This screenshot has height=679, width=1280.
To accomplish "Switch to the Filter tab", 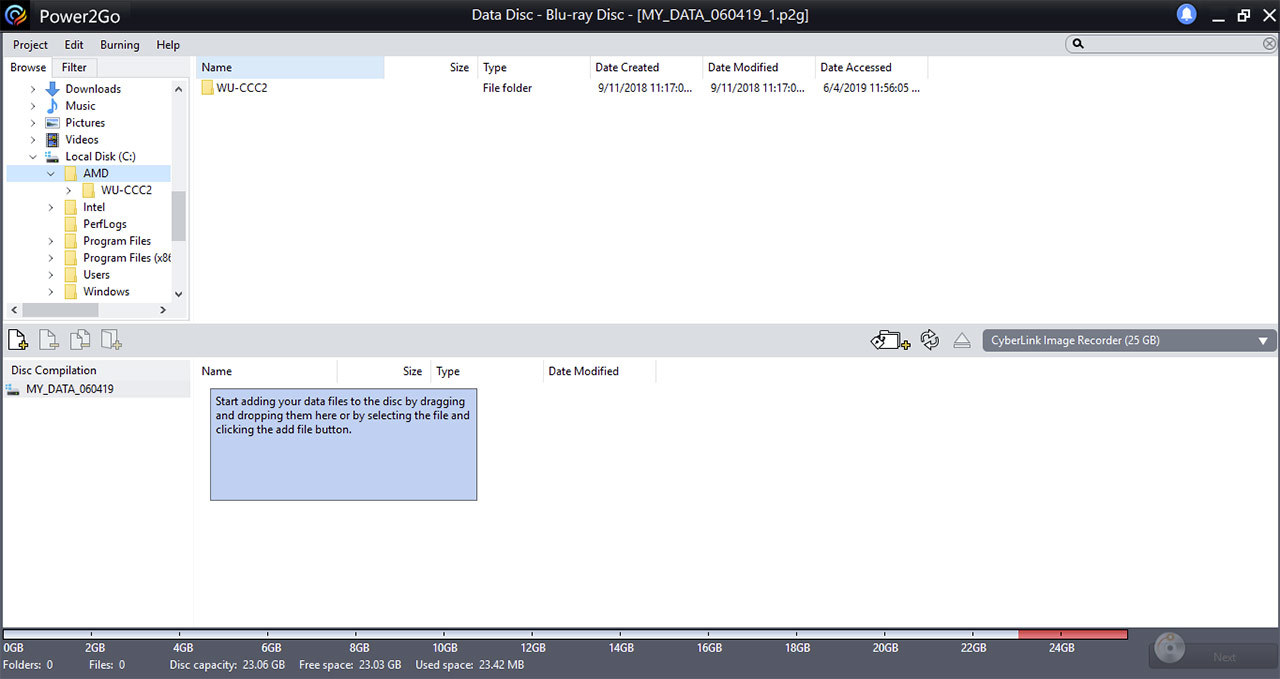I will (74, 67).
